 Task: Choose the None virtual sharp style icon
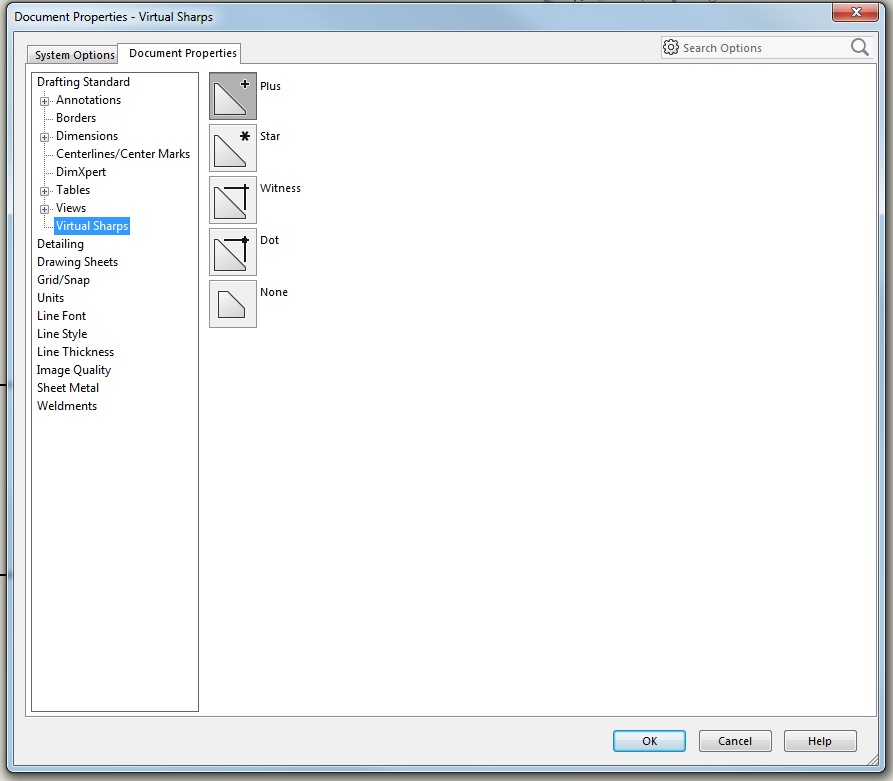(233, 304)
